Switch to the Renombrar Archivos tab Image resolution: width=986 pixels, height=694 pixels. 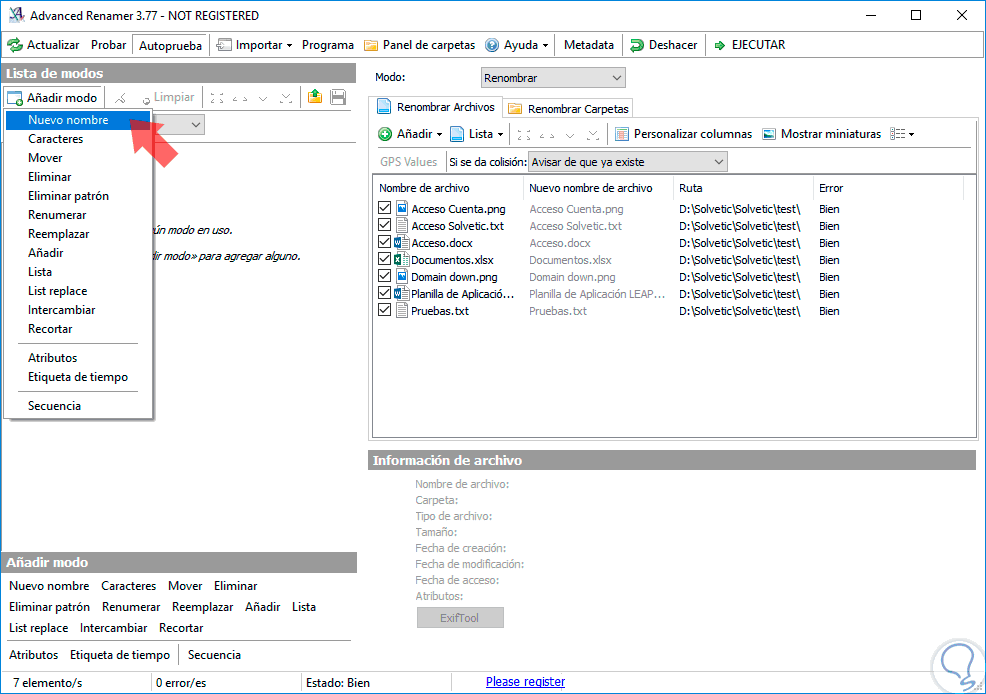[436, 107]
